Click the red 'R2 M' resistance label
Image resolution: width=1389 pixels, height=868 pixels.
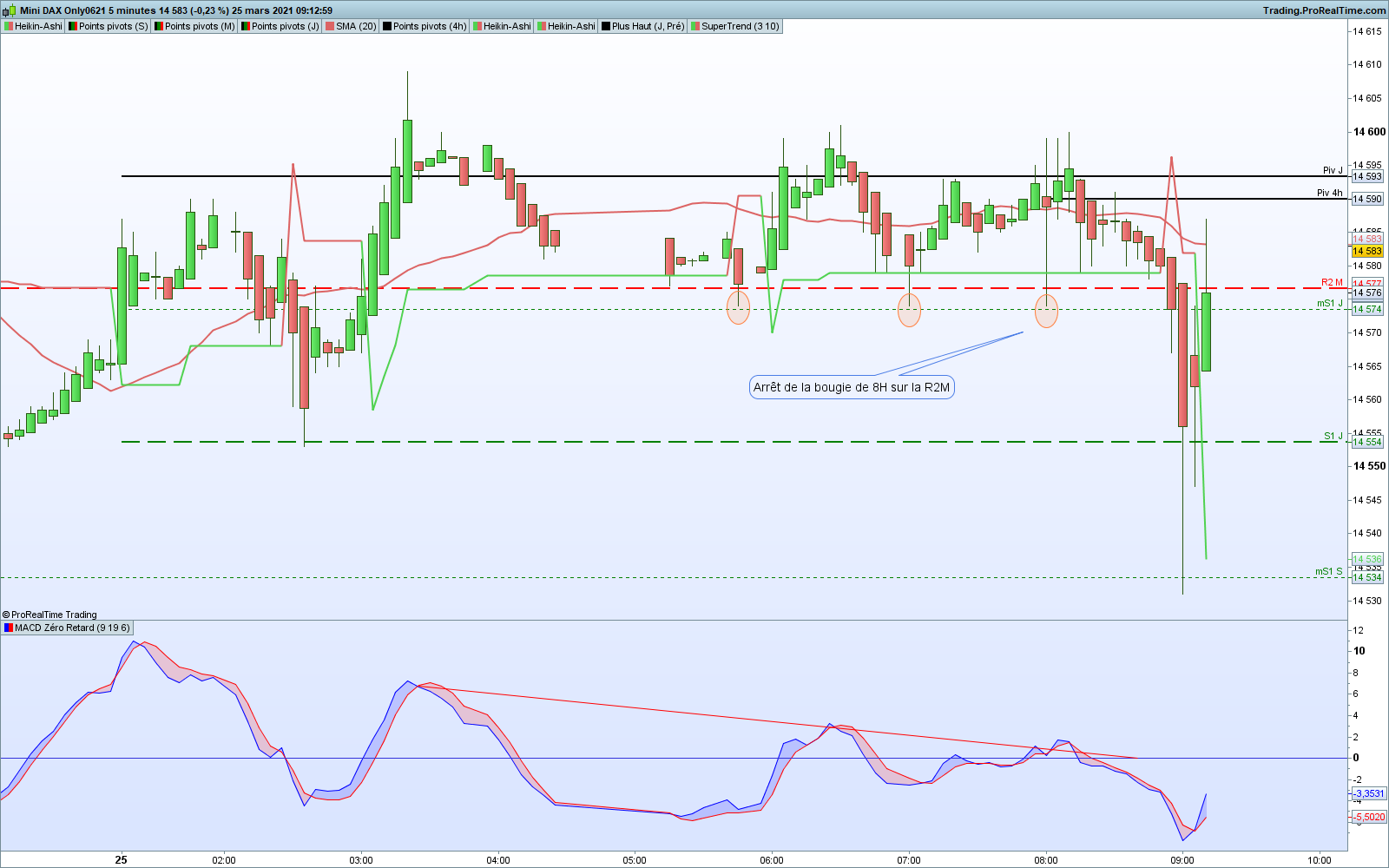coord(1332,282)
